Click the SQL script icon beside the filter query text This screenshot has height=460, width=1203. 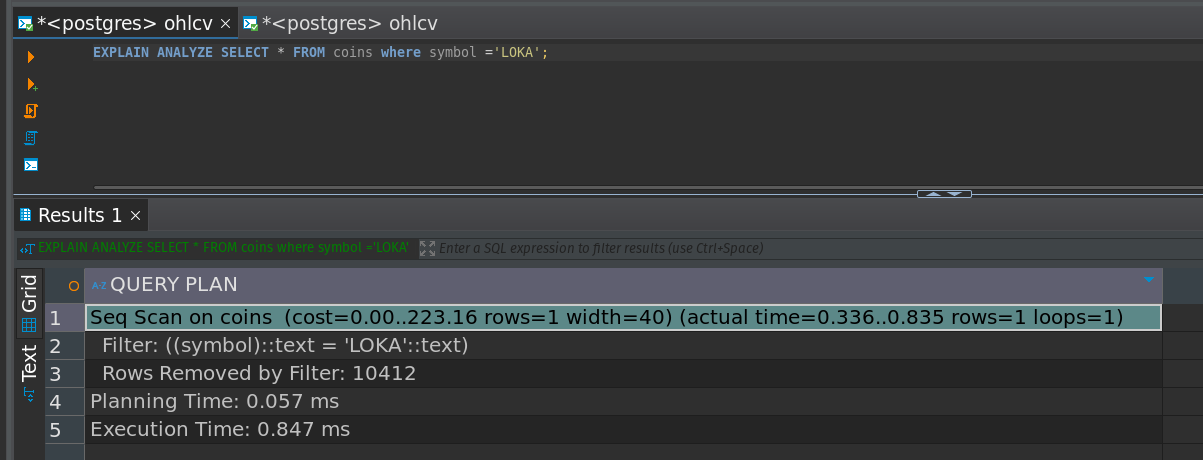28,248
